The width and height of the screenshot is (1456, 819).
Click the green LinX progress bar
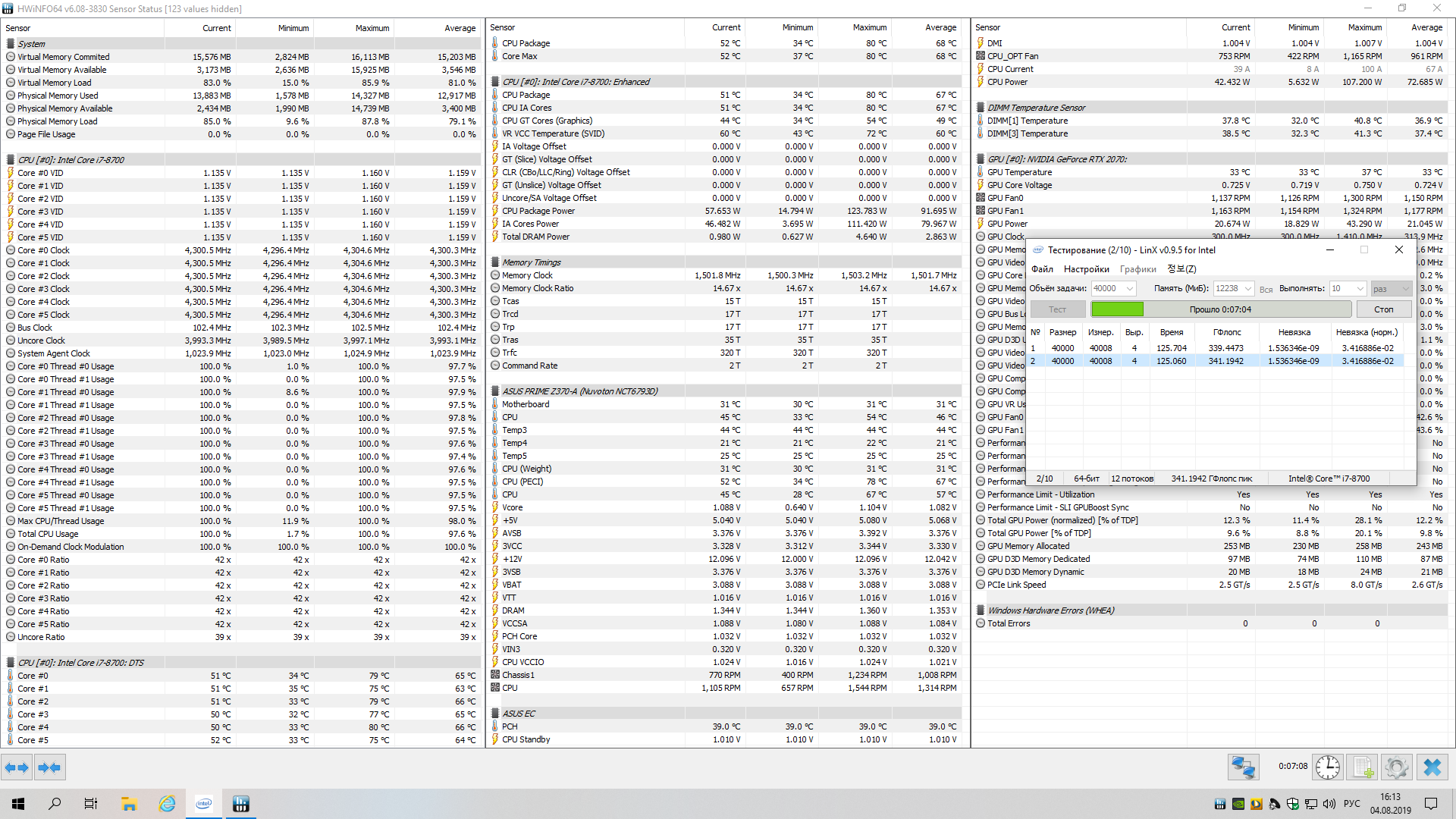pos(1117,309)
